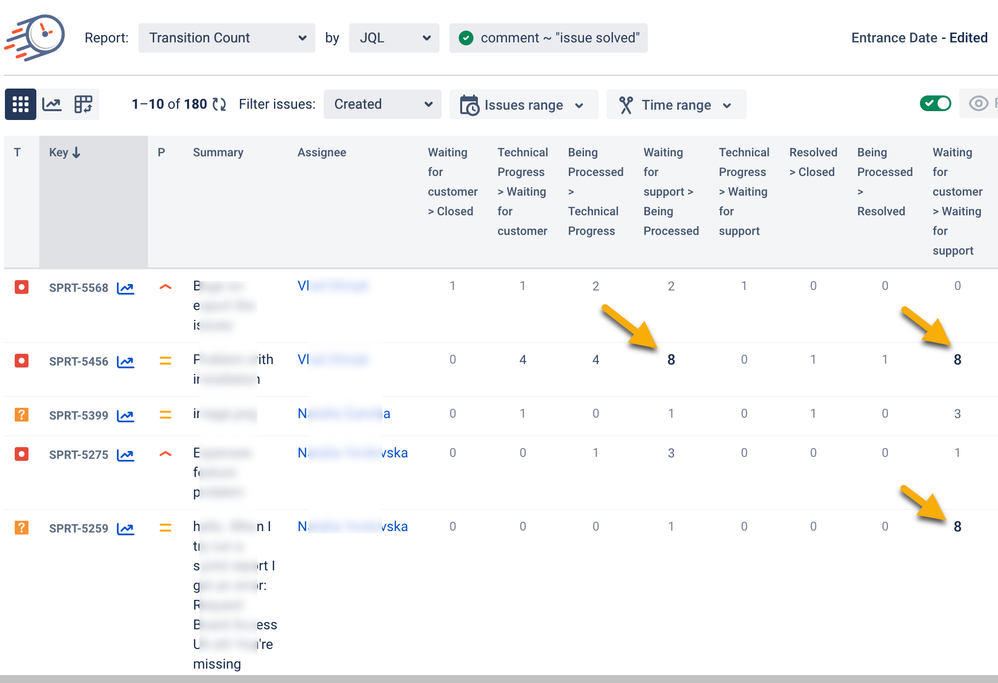
Task: Toggle the green switch in the toolbar
Action: pos(935,104)
